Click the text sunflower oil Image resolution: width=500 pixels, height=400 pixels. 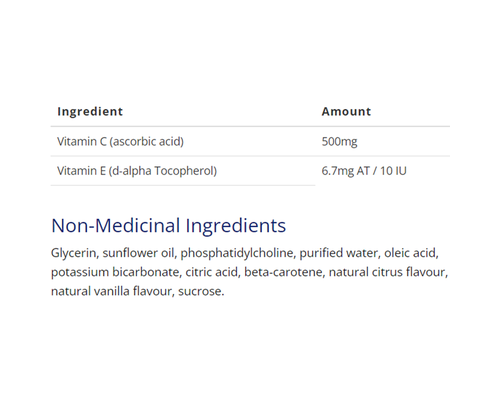(138, 253)
